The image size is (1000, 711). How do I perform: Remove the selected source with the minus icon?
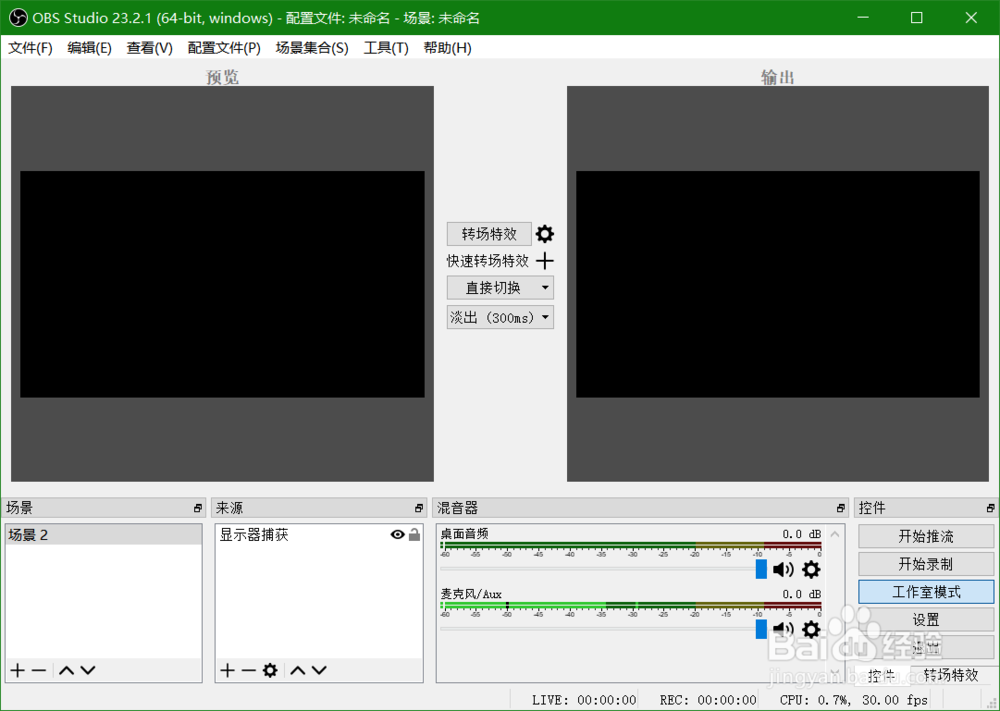click(249, 670)
